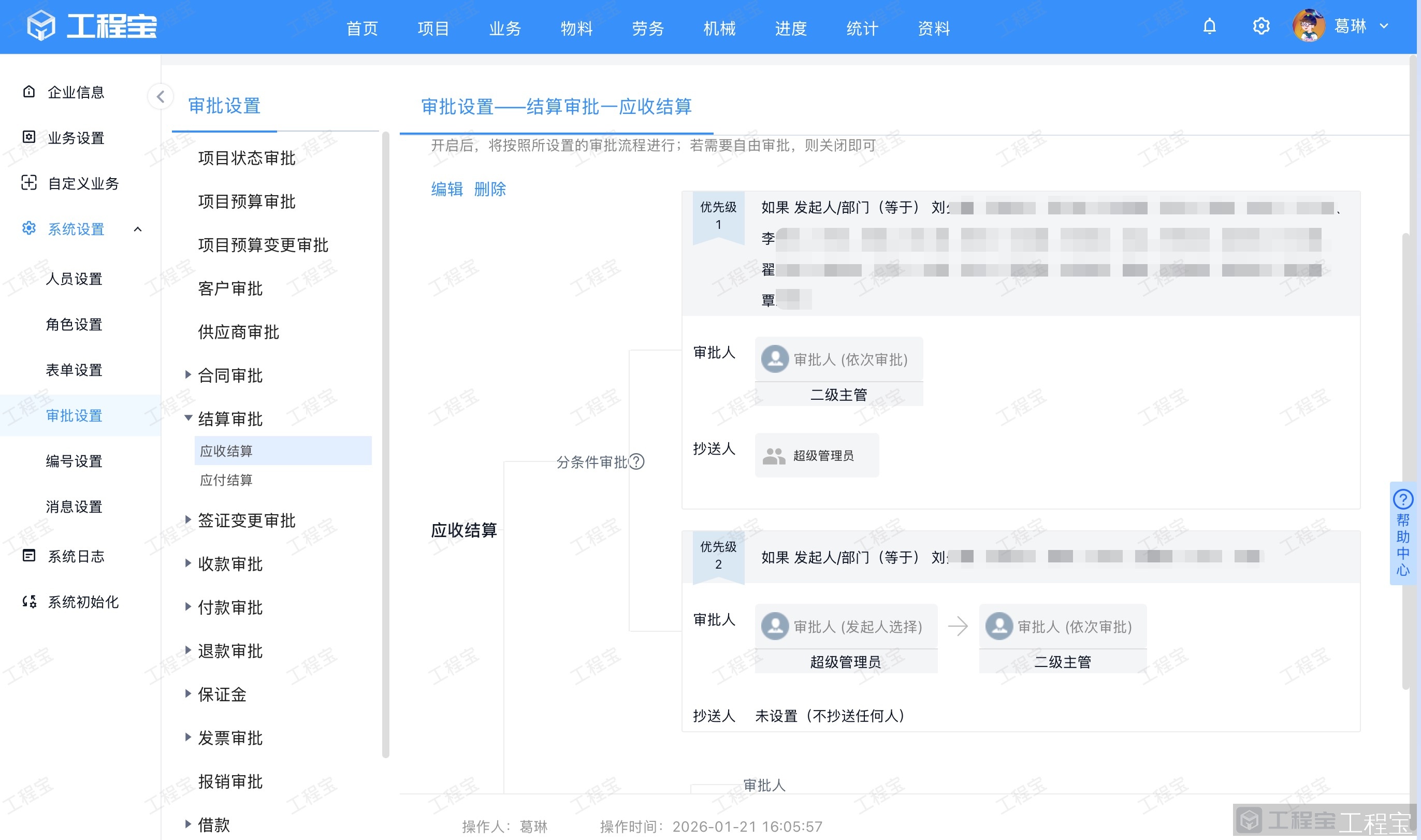Select the 企业信息 sidebar icon
1421x840 pixels.
pos(30,92)
